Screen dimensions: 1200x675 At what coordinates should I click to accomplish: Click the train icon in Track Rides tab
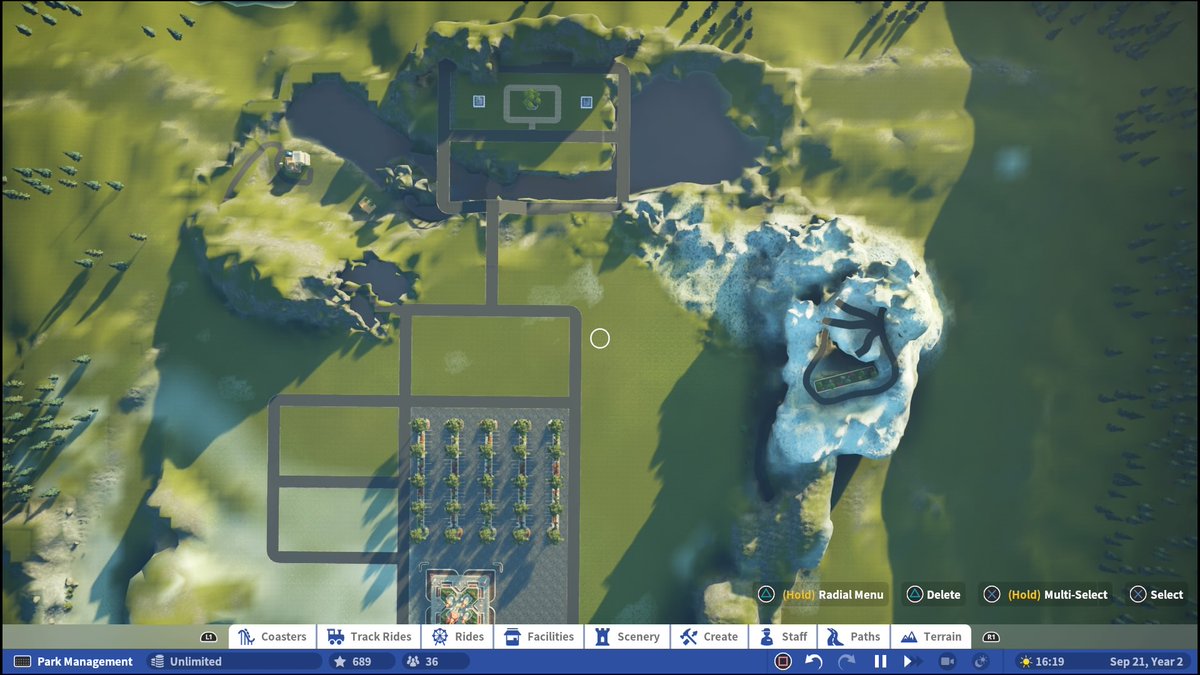tap(335, 637)
